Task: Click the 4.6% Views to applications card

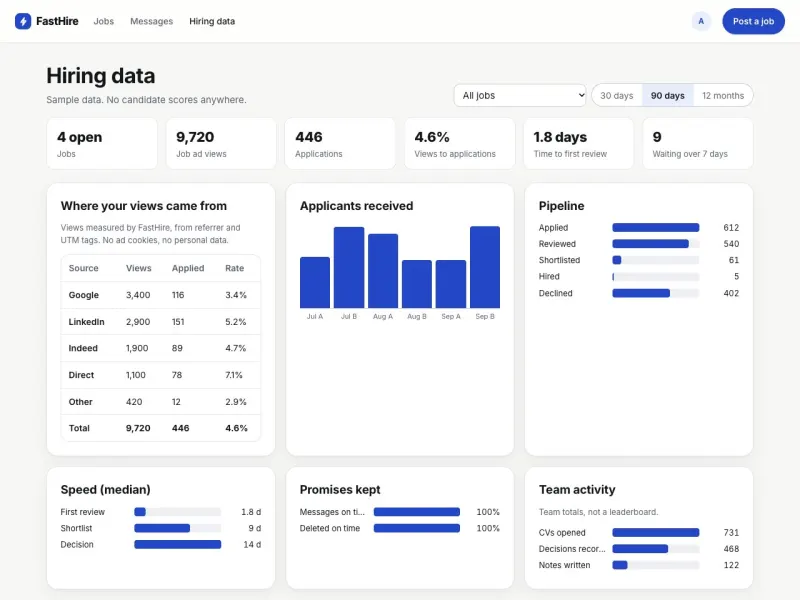Action: (x=460, y=143)
